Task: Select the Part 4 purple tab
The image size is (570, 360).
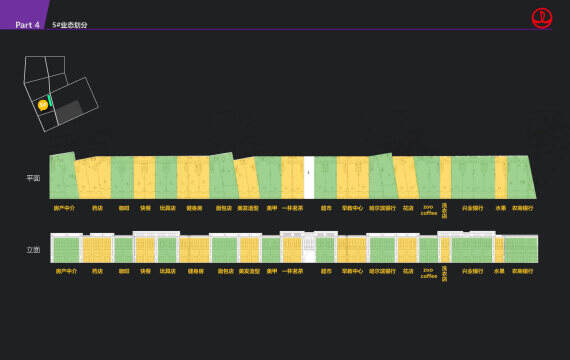Action: [x=24, y=15]
